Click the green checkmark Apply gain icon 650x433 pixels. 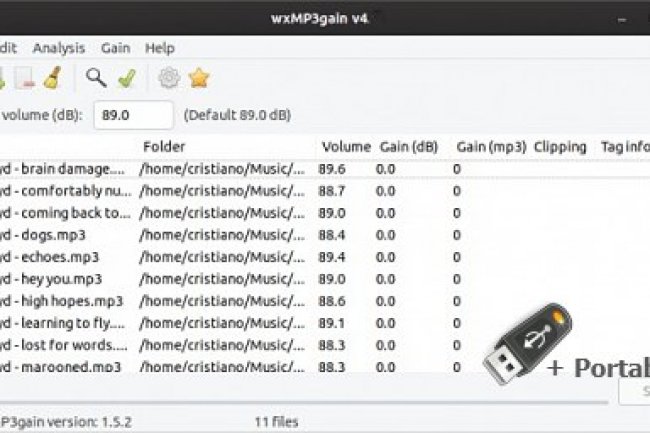point(125,78)
